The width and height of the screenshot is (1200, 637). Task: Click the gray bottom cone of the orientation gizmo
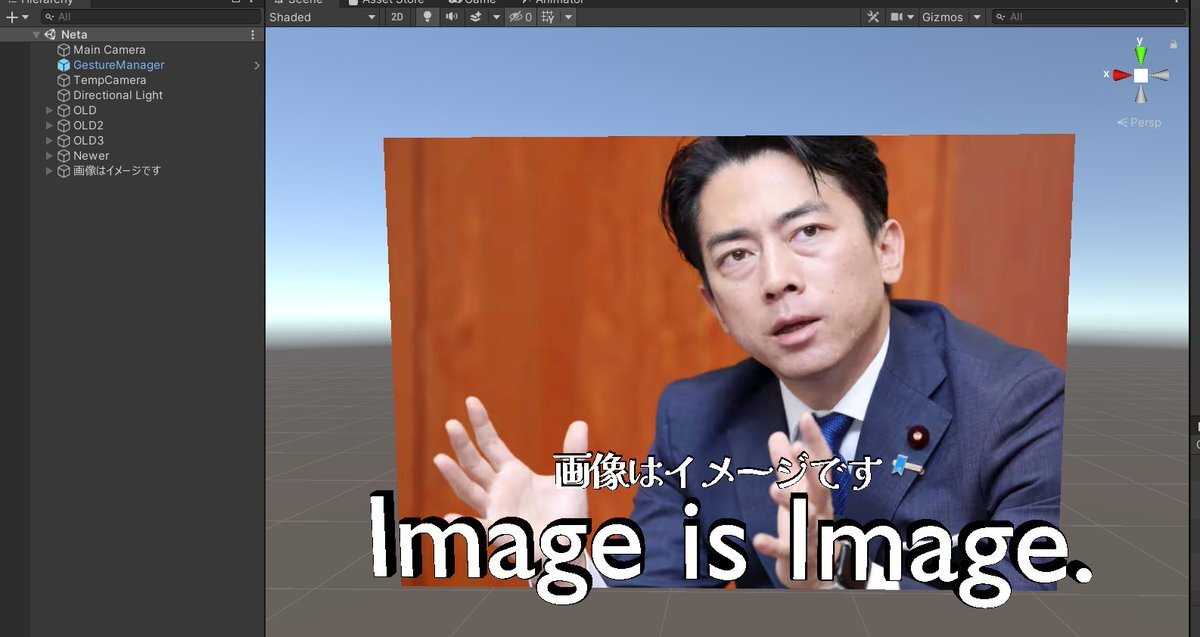pyautogui.click(x=1140, y=93)
